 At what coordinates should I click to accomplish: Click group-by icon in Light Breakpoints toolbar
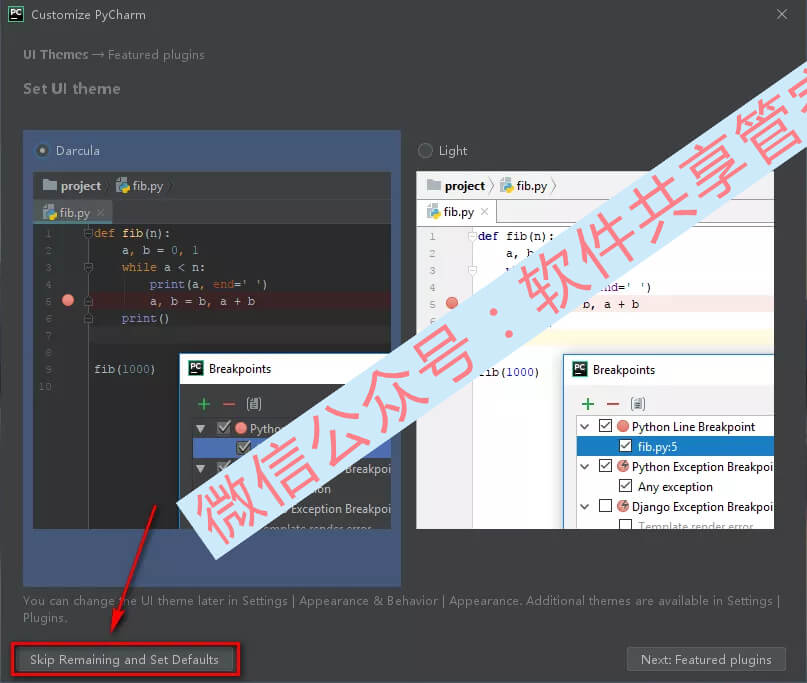[638, 404]
